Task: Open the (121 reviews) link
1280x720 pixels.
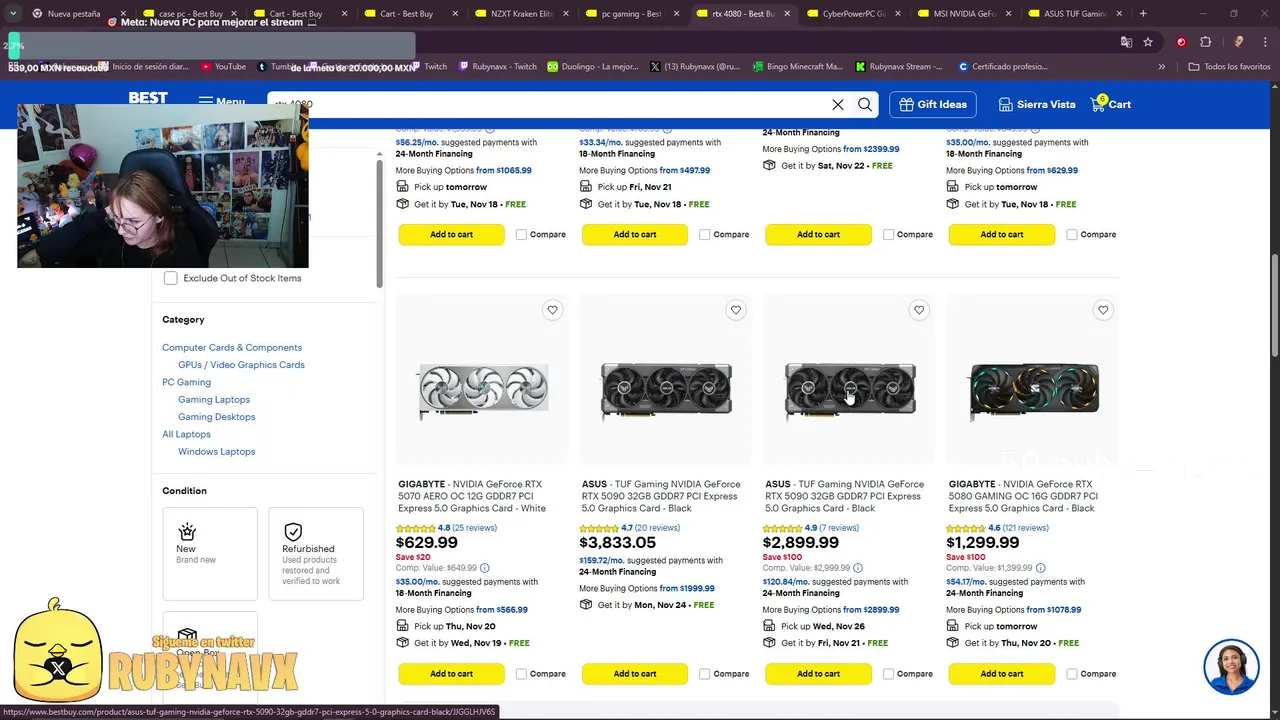Action: (1025, 528)
